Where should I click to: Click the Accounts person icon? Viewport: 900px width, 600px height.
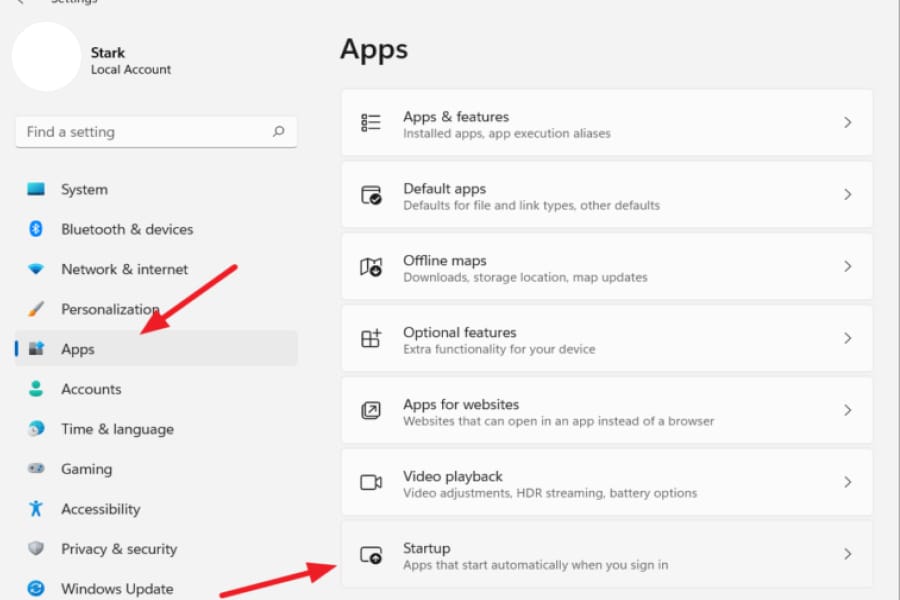coord(36,389)
